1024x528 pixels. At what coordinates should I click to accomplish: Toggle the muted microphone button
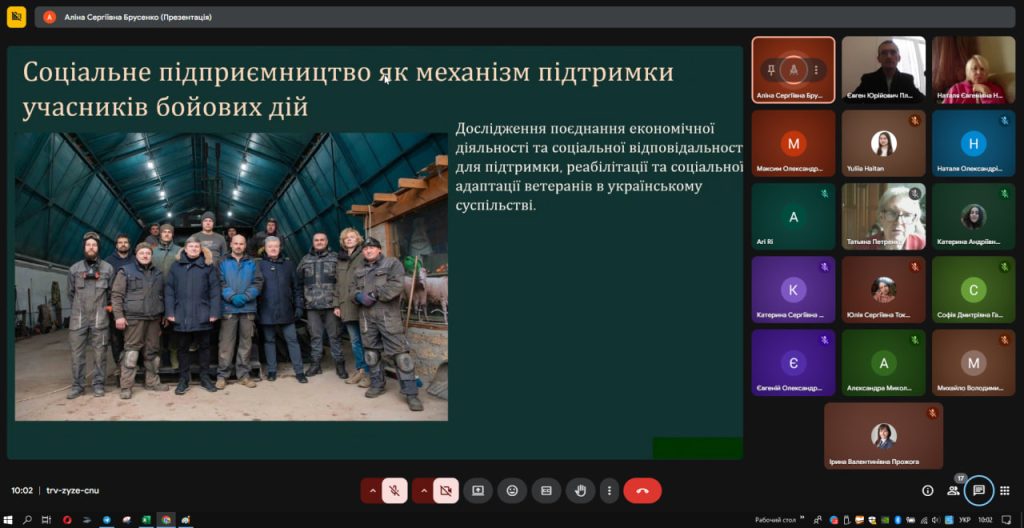coord(395,490)
